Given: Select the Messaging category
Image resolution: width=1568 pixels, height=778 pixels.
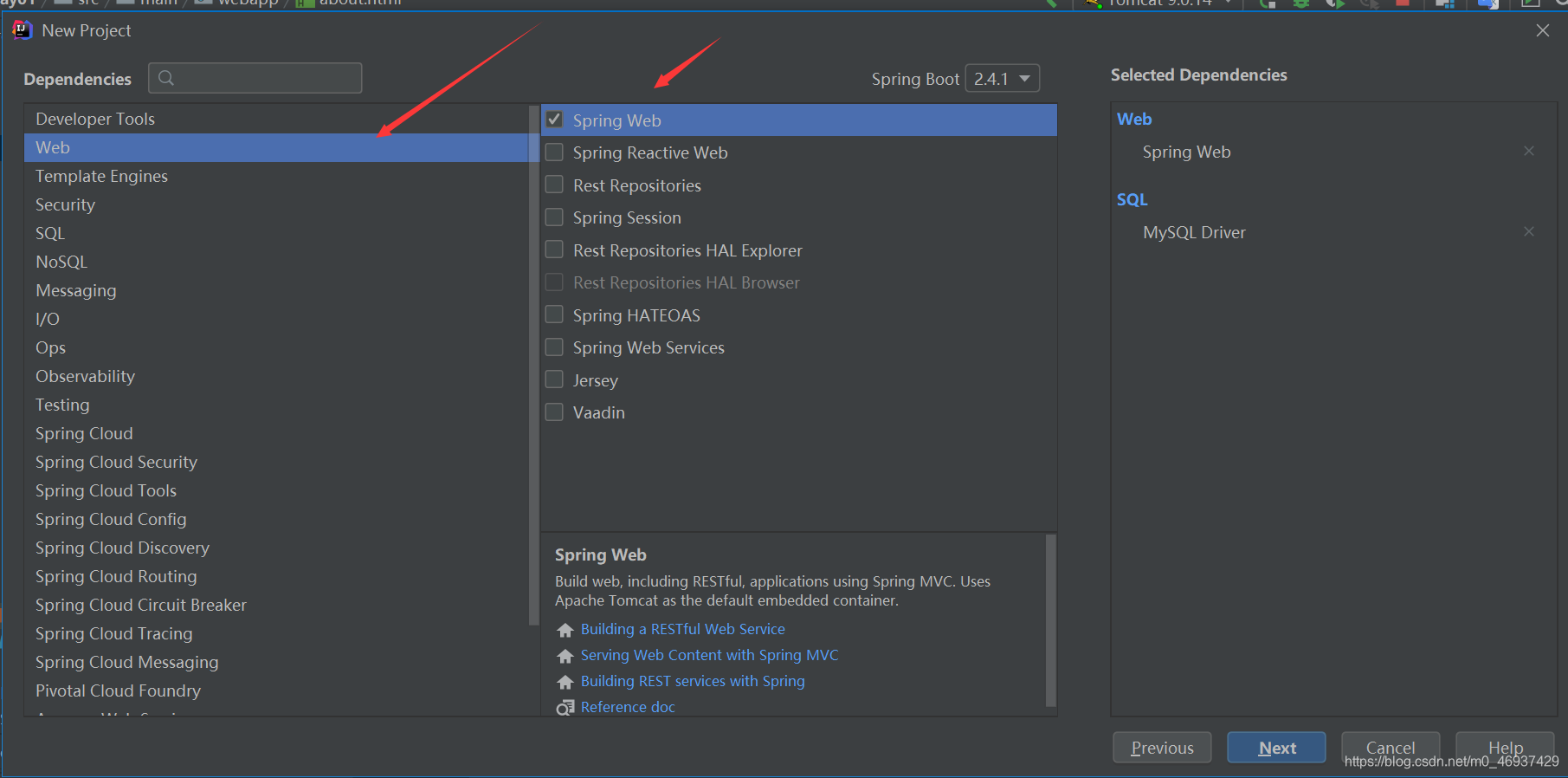Looking at the screenshot, I should click(x=276, y=290).
